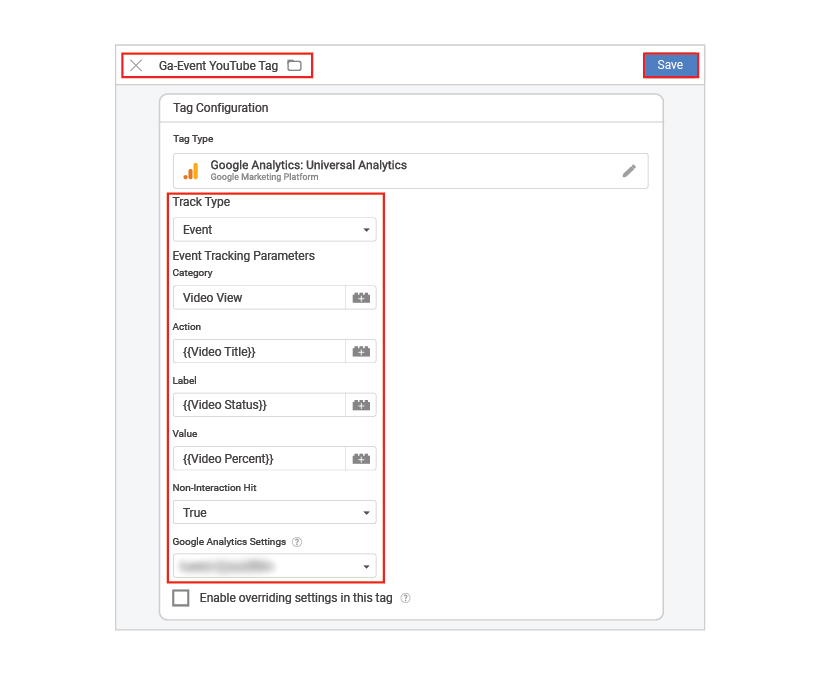
Task: Insert a variable into the Value field
Action: tap(361, 459)
